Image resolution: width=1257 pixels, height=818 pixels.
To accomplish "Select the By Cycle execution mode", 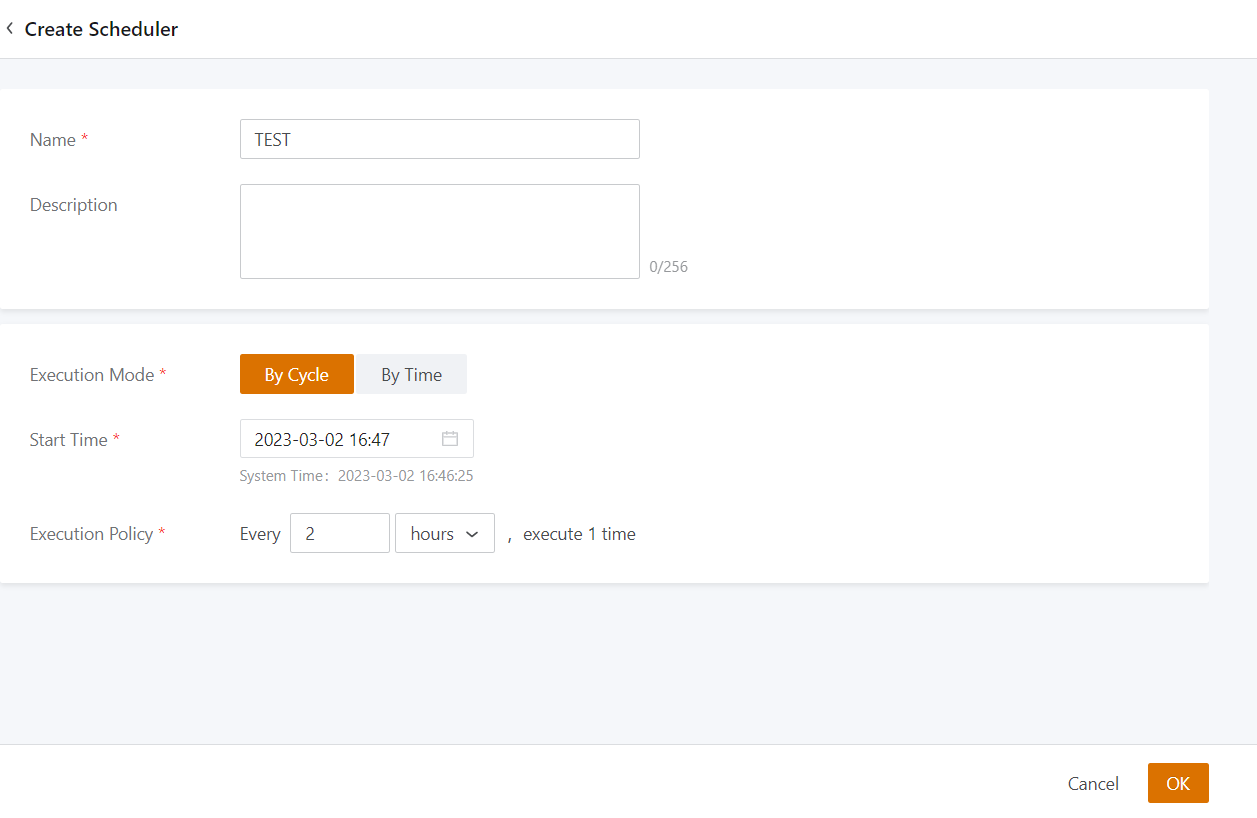I will tap(296, 374).
